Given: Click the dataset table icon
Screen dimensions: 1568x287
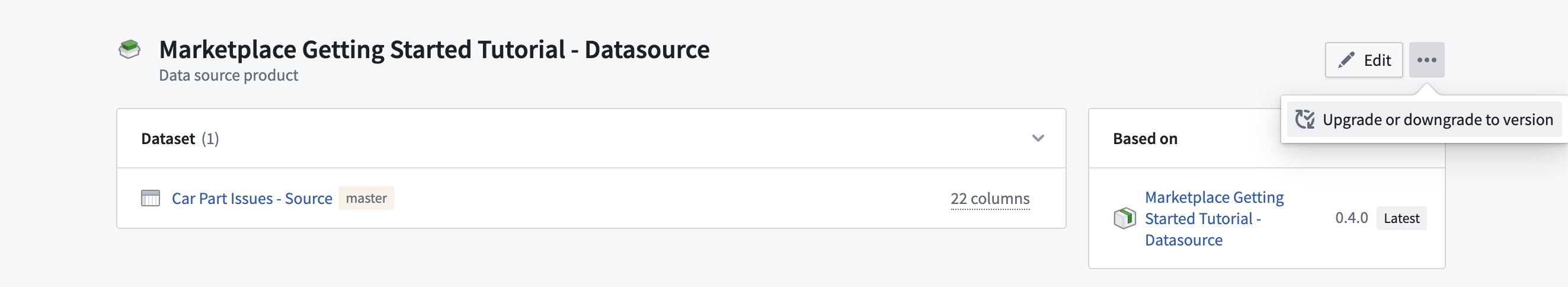Looking at the screenshot, I should [151, 198].
